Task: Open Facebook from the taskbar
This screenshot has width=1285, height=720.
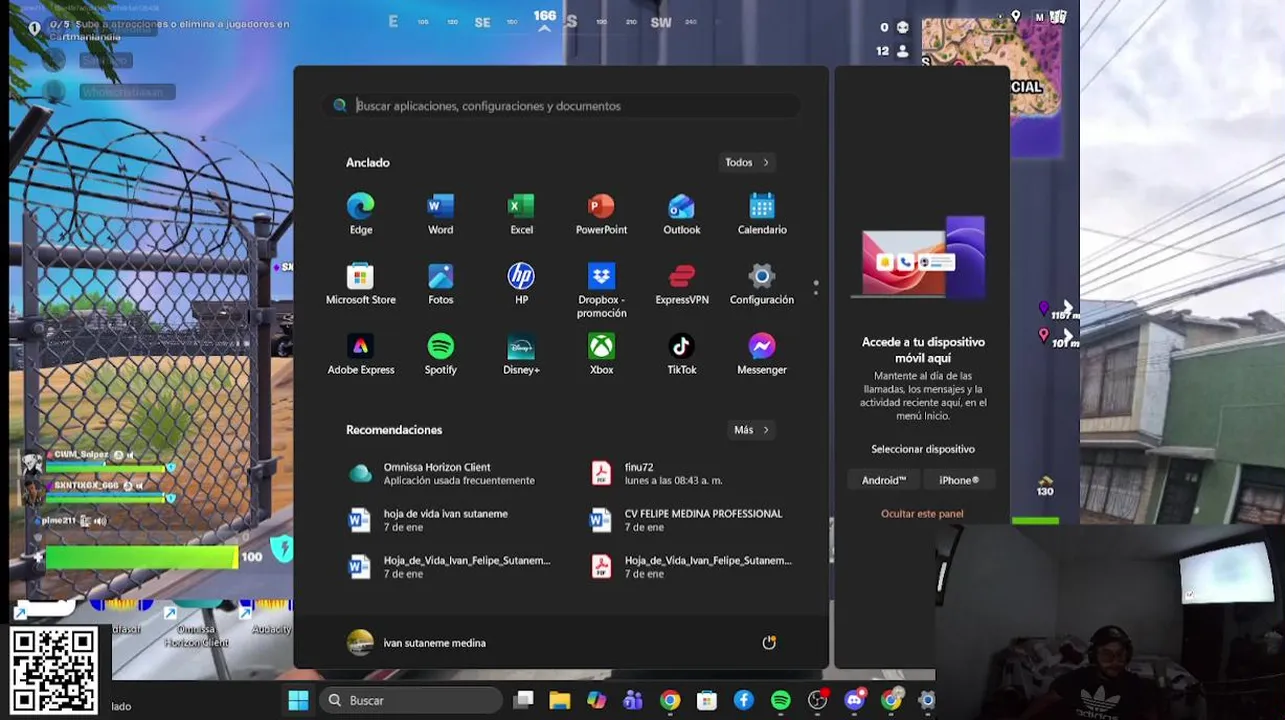Action: click(x=744, y=700)
